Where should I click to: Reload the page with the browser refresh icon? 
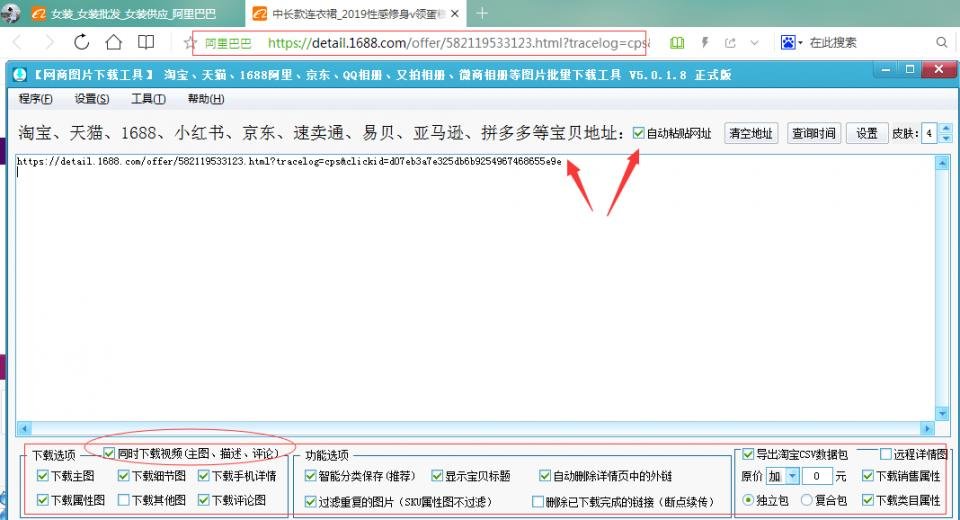81,42
